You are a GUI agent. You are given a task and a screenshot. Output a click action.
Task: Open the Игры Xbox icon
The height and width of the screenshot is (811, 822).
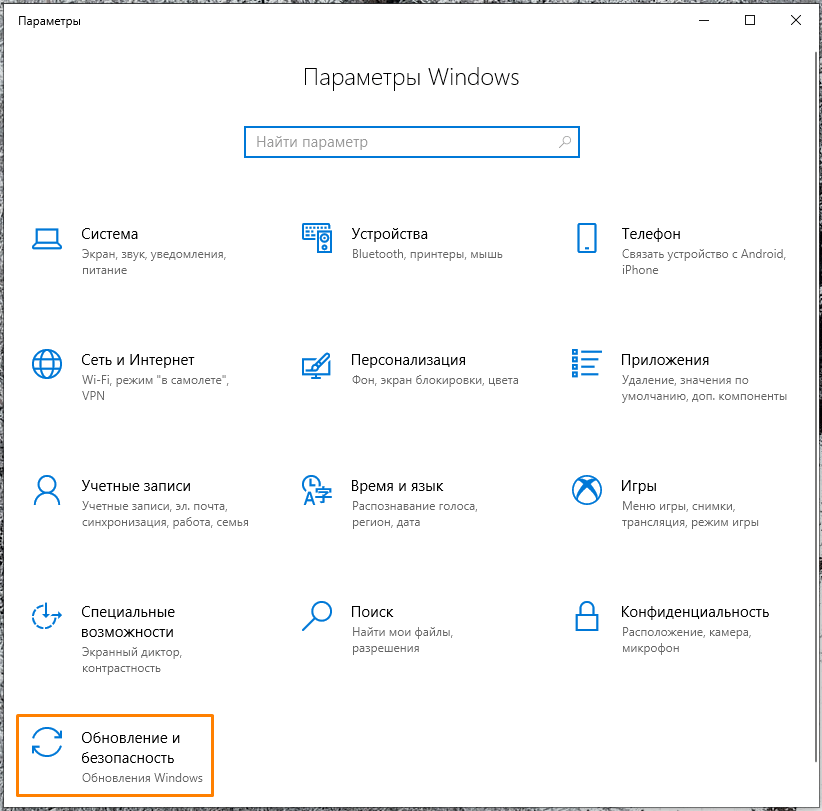pos(587,490)
